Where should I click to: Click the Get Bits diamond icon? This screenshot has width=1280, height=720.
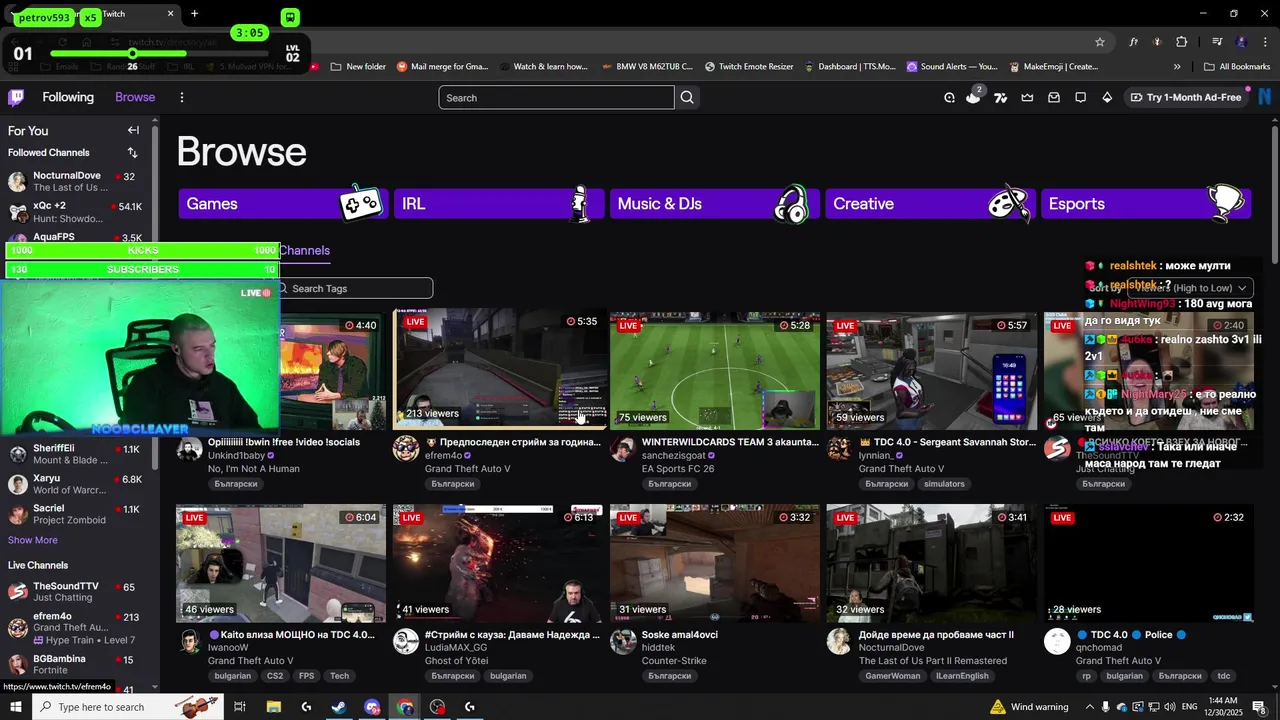(1107, 98)
